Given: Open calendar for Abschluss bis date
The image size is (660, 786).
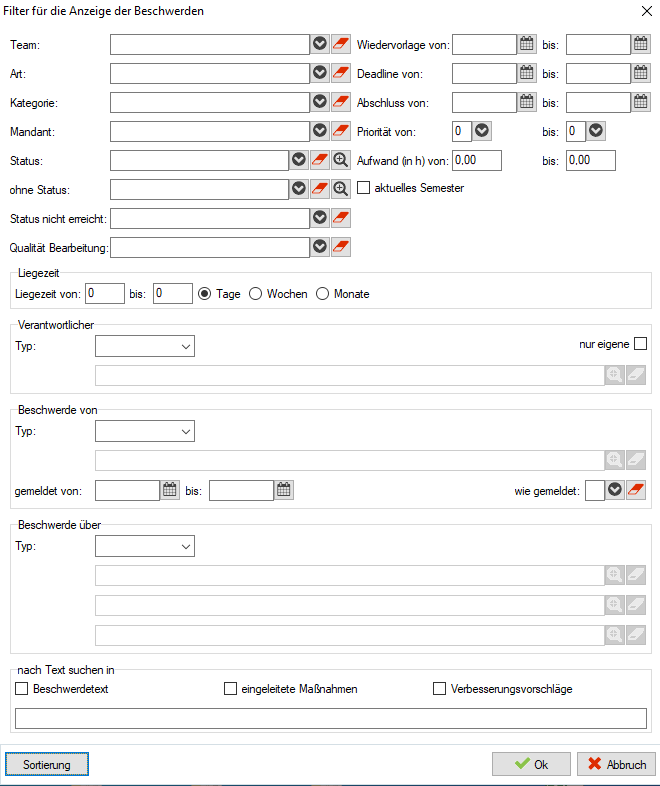Looking at the screenshot, I should [x=641, y=102].
